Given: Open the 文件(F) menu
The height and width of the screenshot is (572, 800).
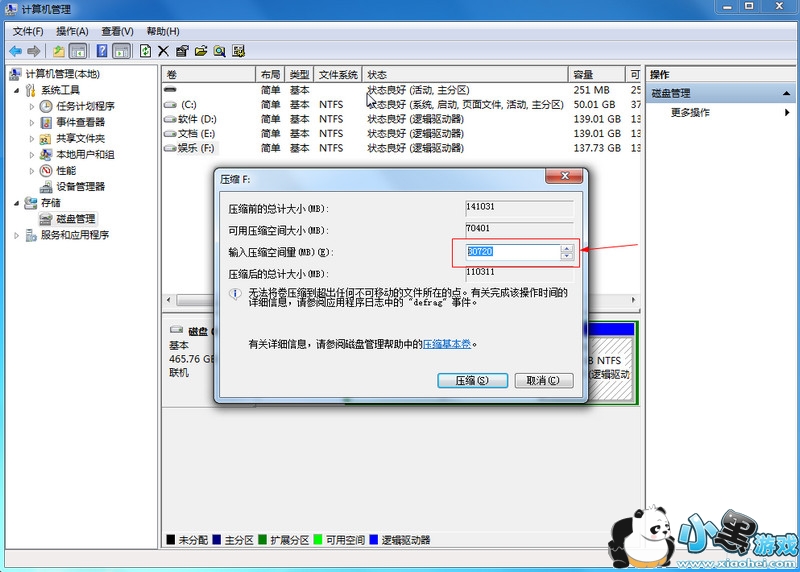Looking at the screenshot, I should tap(28, 32).
